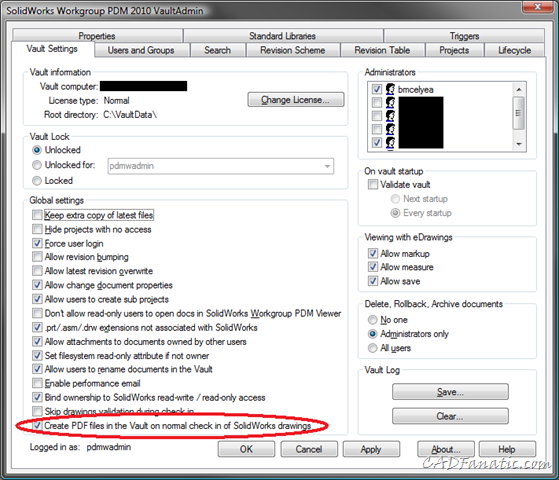Open the Projects tab

click(x=454, y=50)
